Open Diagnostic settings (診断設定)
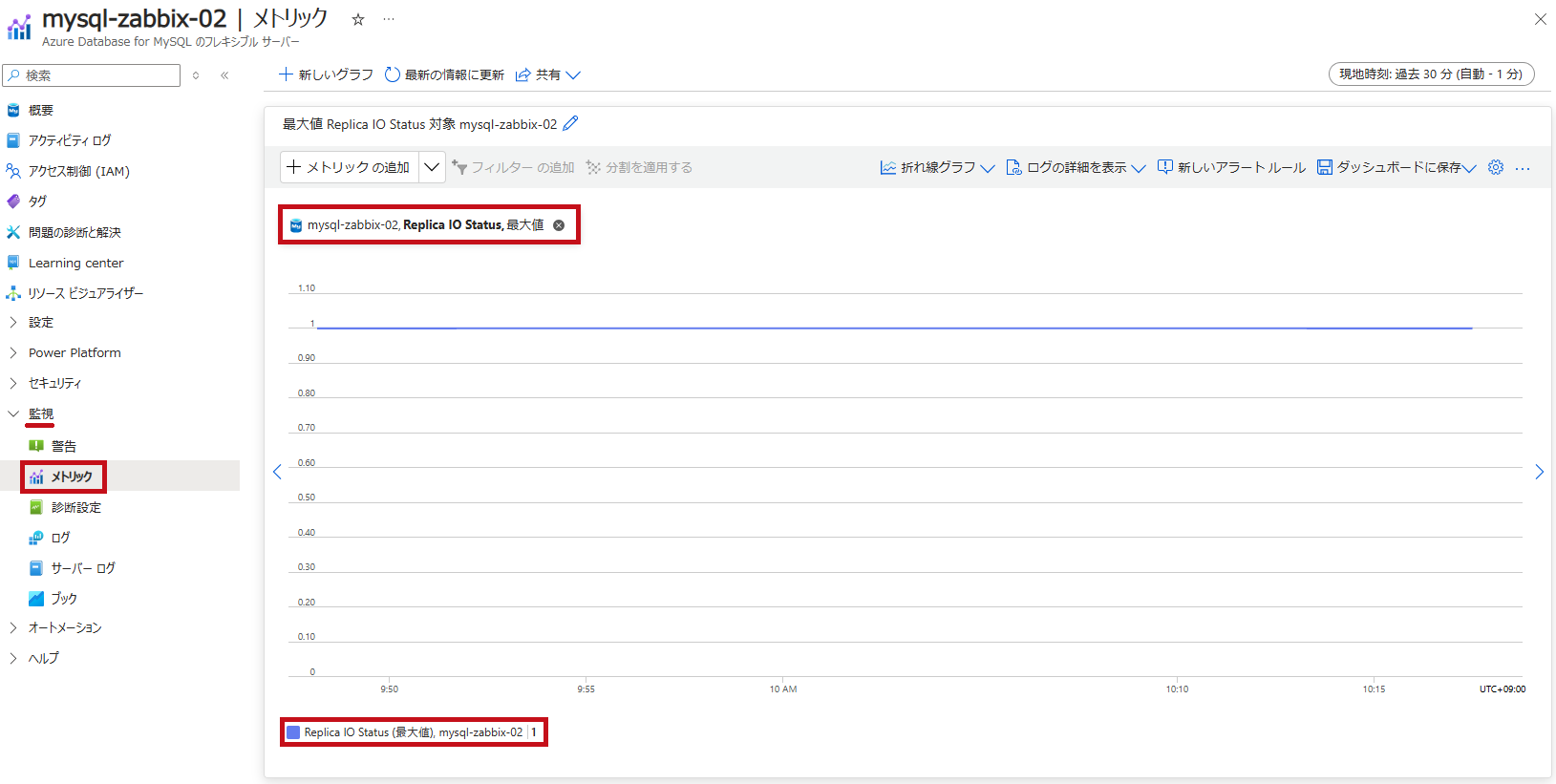 coord(75,507)
